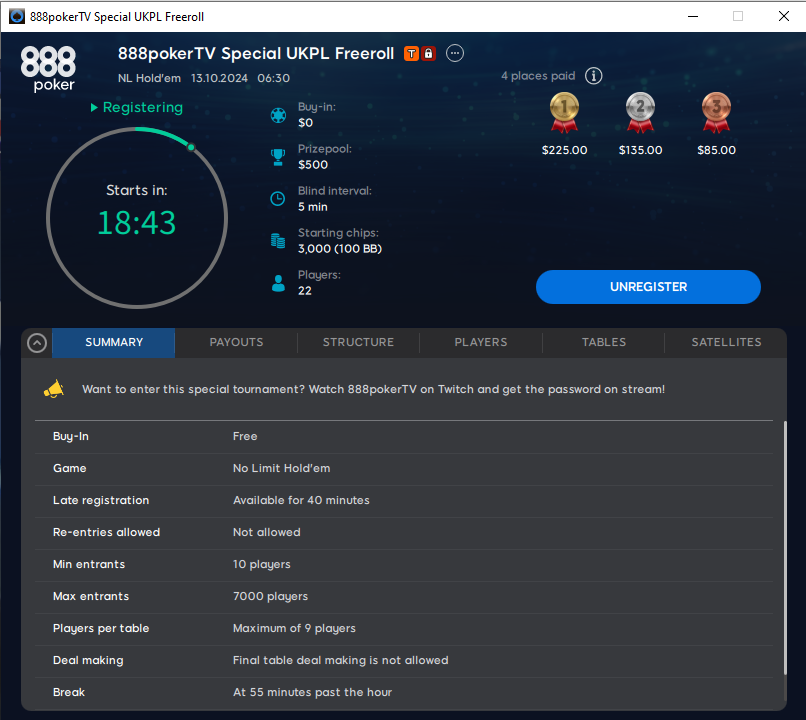This screenshot has height=720, width=806.
Task: Click the green Registering play arrow
Action: coord(94,107)
